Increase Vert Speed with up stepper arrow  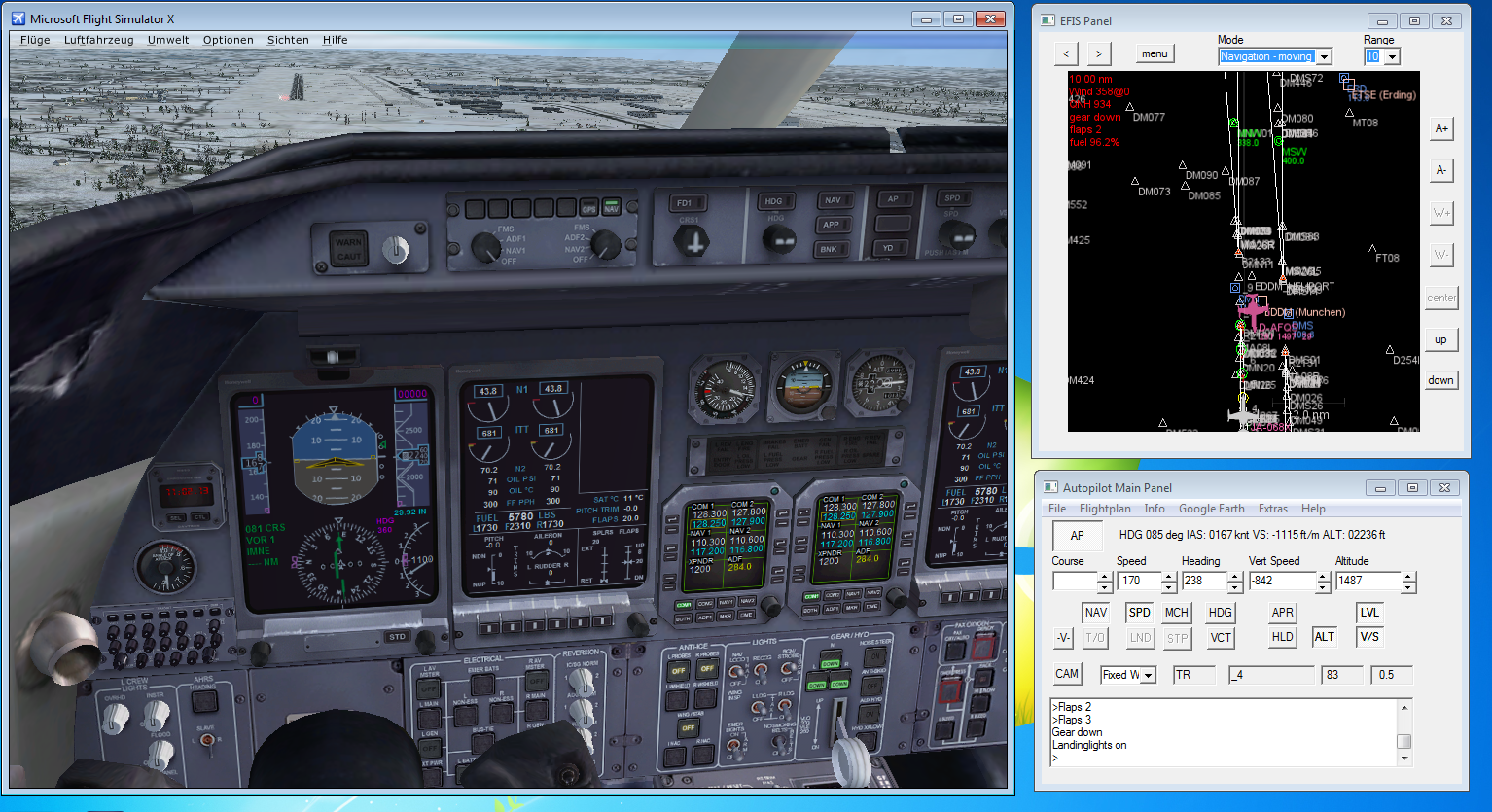tap(1323, 577)
